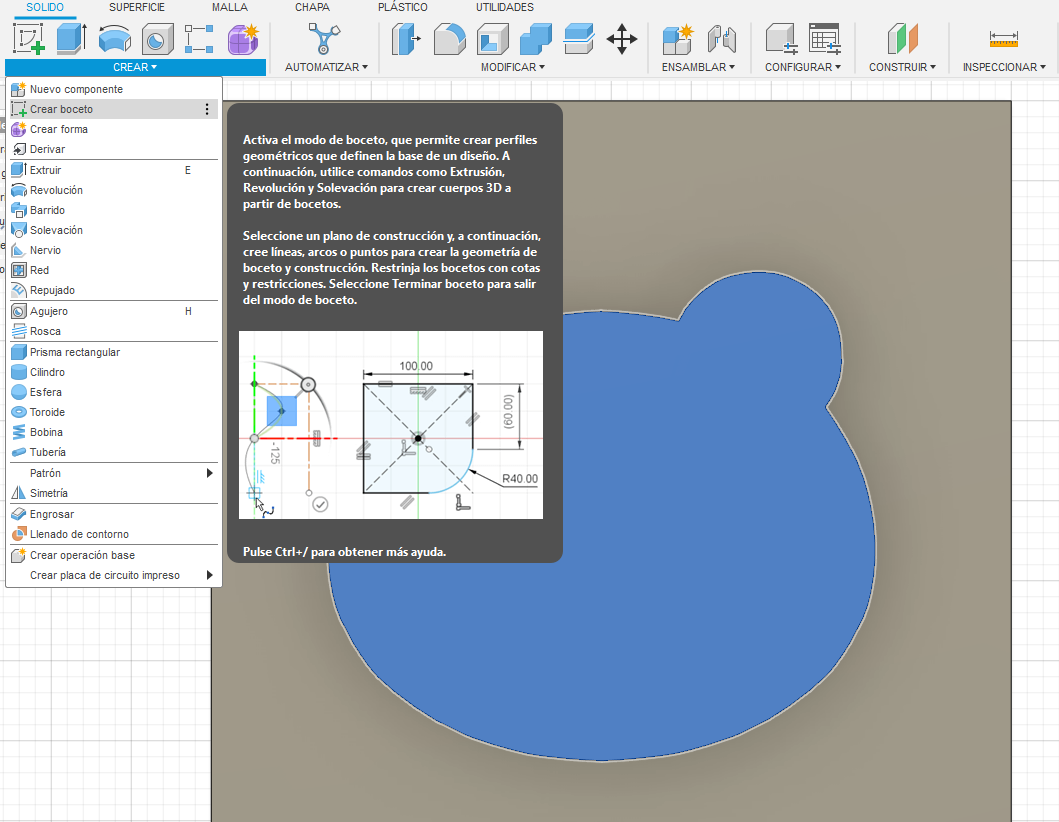Select the Move/Copy arrows icon
Viewport: 1059px width, 822px height.
[x=621, y=38]
